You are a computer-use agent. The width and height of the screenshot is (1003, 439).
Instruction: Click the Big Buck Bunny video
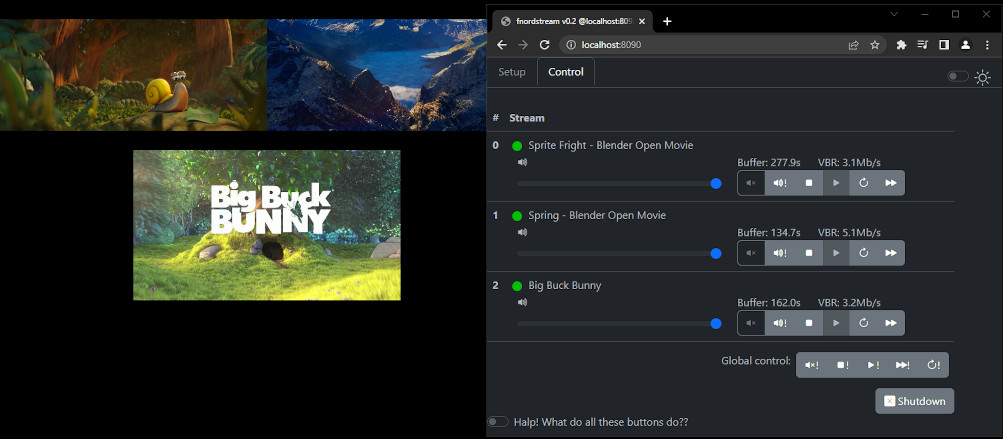pyautogui.click(x=267, y=225)
